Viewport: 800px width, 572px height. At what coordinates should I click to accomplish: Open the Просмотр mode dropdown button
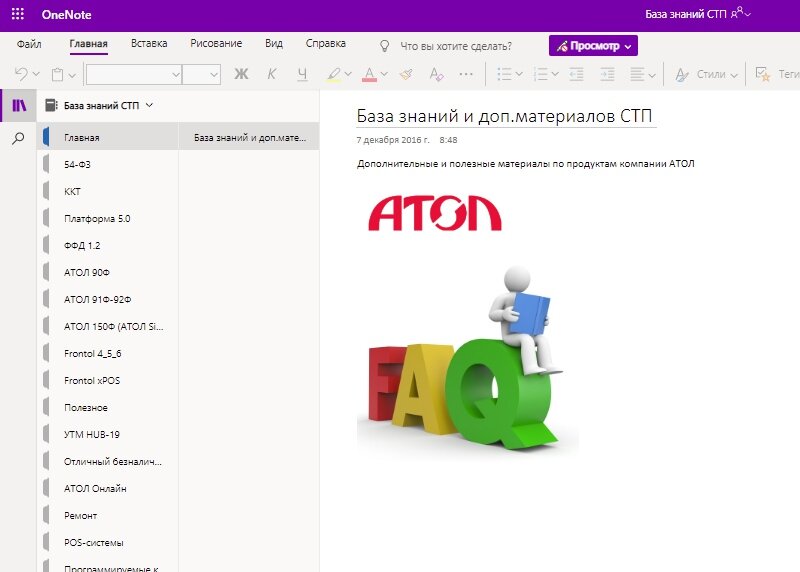coord(593,46)
